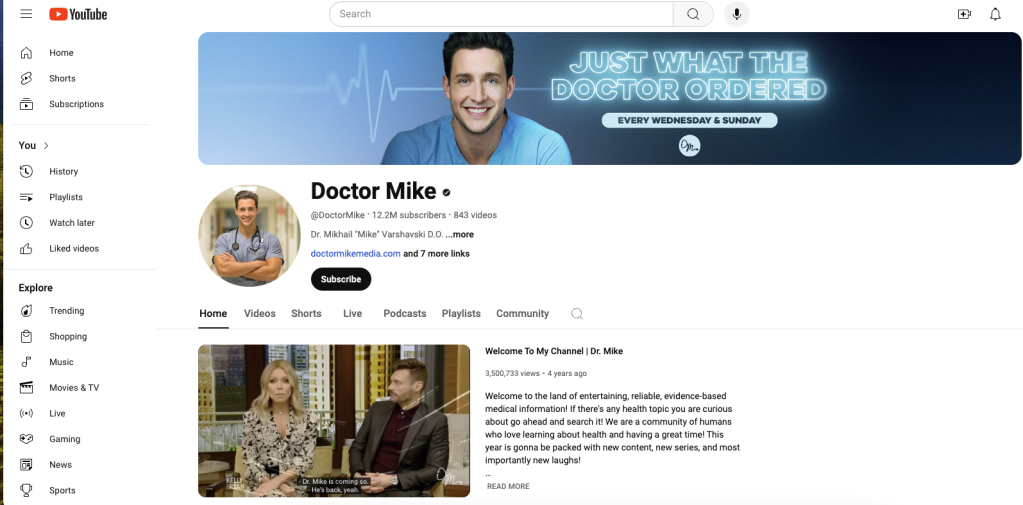Image resolution: width=1023 pixels, height=505 pixels.
Task: Switch to the Home channel tab
Action: click(213, 314)
